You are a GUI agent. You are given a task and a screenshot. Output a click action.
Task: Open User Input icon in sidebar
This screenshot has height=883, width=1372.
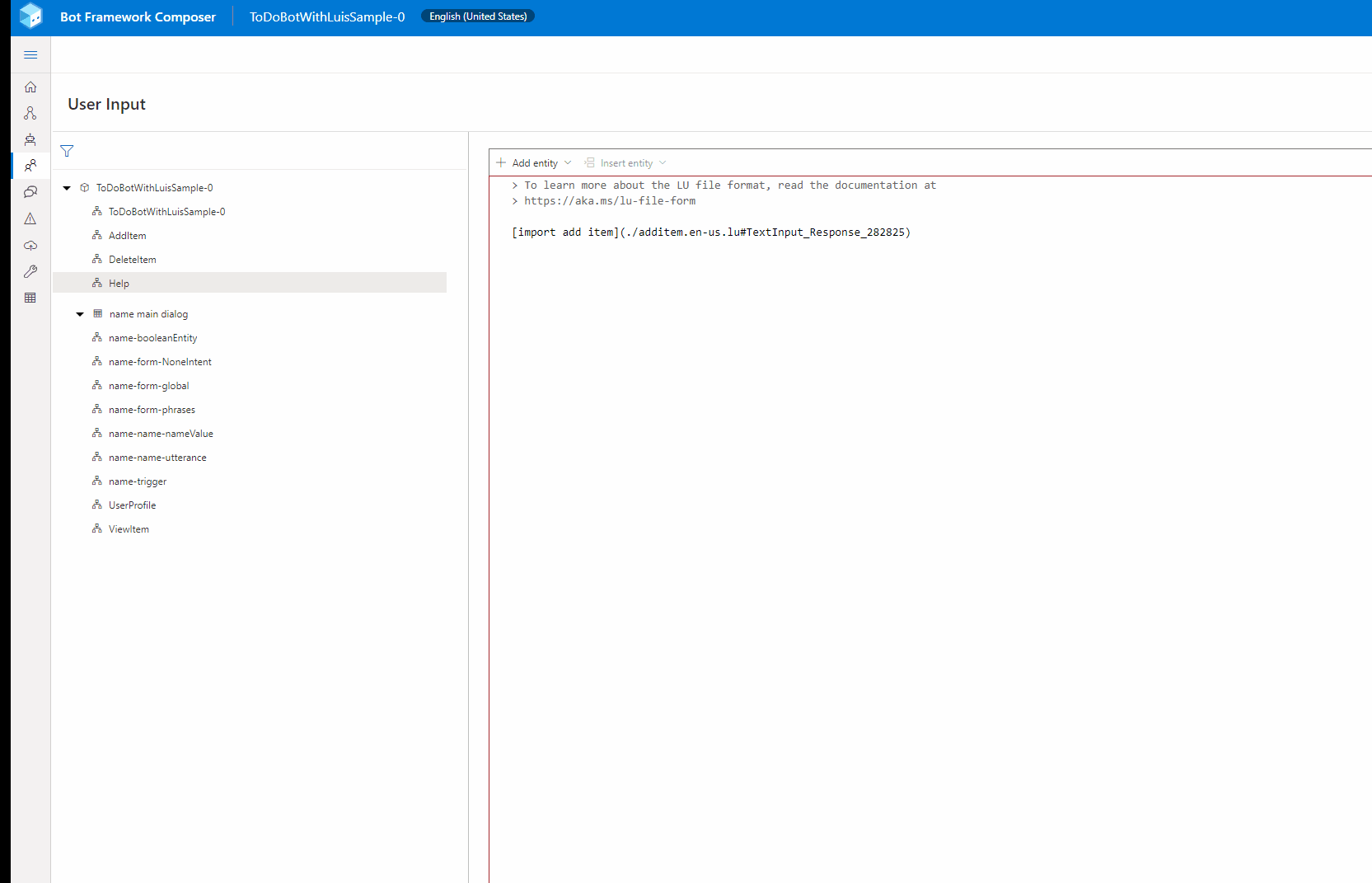[30, 166]
